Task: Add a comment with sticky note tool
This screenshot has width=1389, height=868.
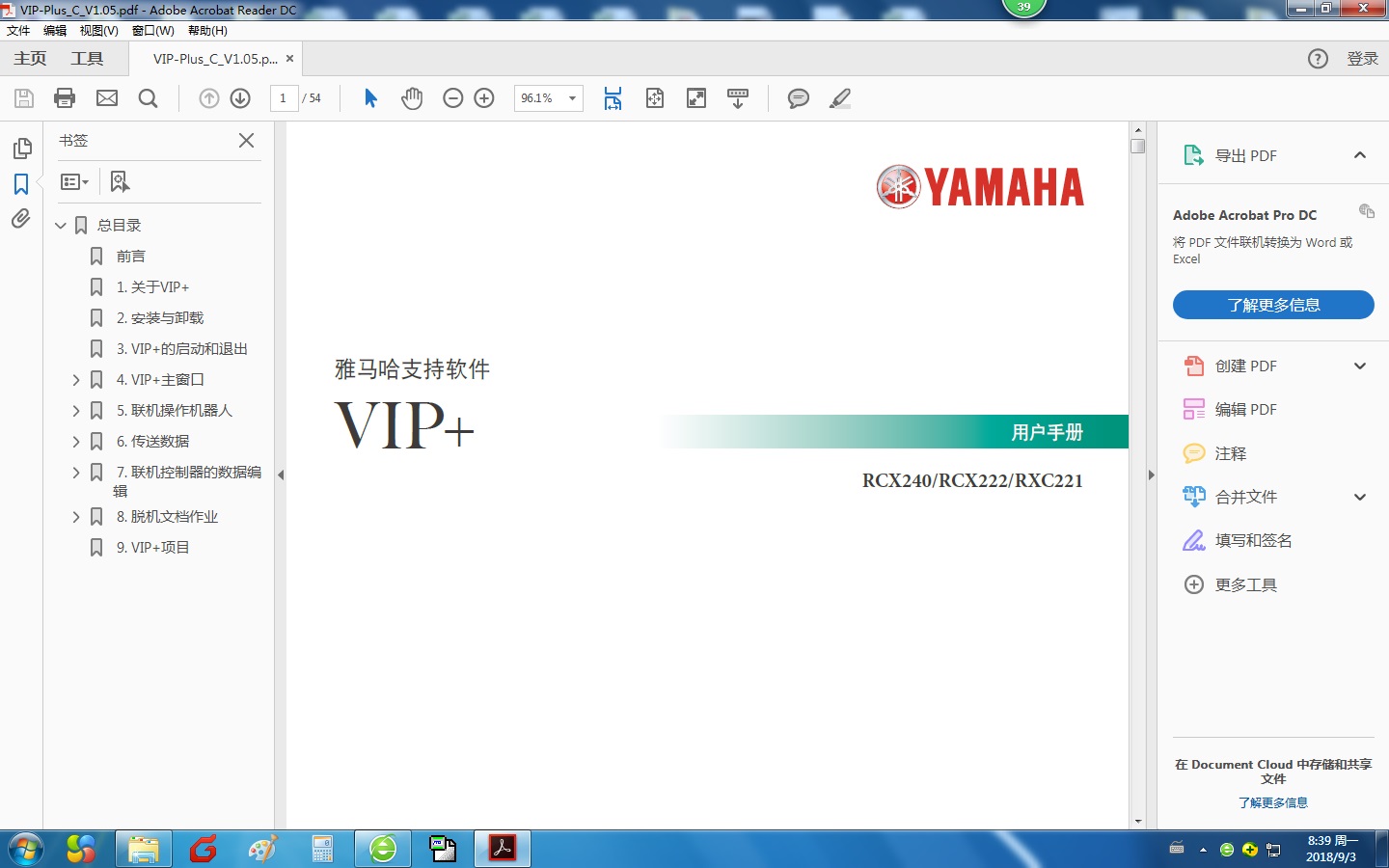Action: tap(798, 98)
